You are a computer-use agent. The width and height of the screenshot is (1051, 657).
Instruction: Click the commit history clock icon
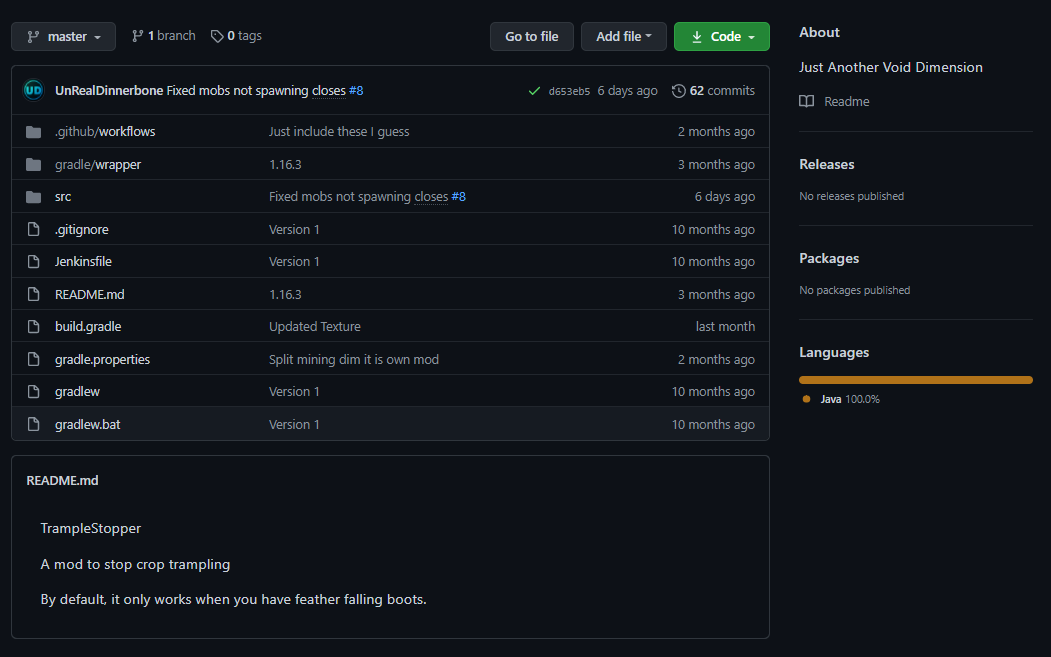(x=678, y=90)
